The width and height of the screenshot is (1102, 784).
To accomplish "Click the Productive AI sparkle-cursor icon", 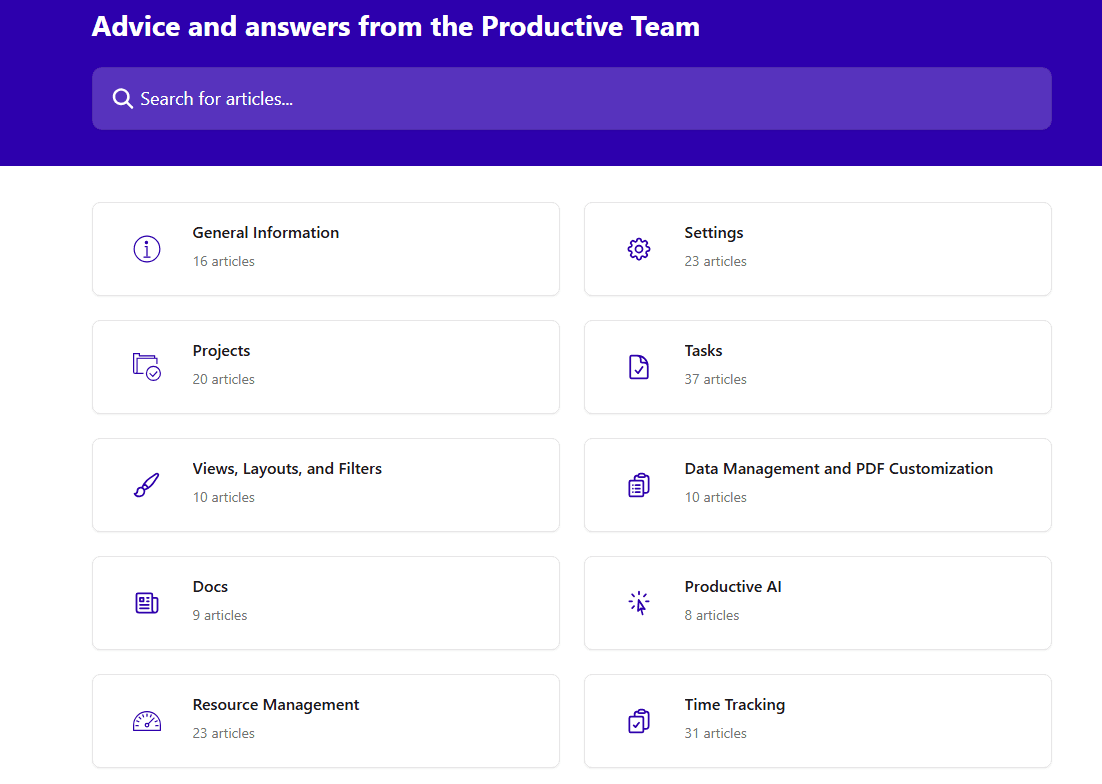I will pyautogui.click(x=639, y=603).
